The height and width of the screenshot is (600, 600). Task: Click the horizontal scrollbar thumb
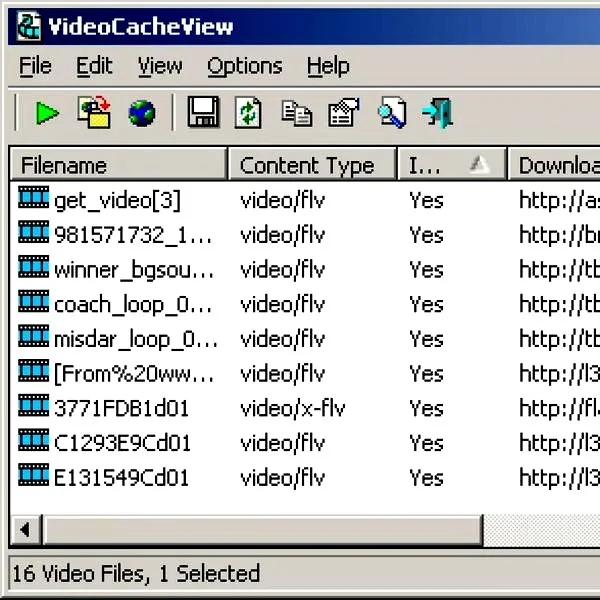tap(263, 530)
